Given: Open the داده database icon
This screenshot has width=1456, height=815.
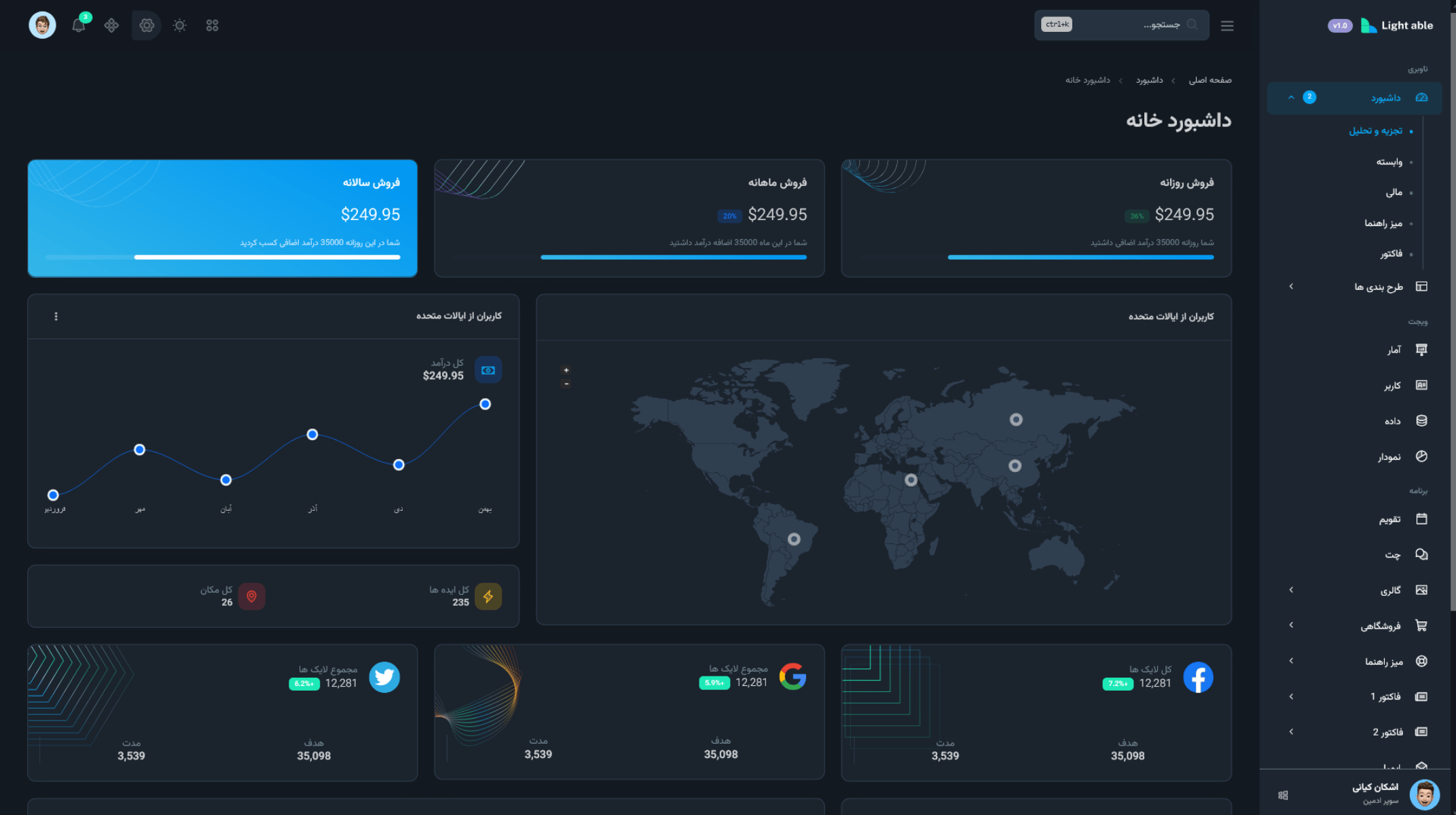Looking at the screenshot, I should coord(1421,420).
